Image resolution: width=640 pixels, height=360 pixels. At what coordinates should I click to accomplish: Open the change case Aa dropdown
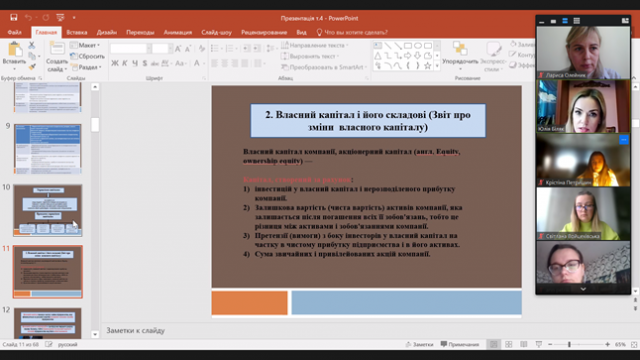pos(180,63)
